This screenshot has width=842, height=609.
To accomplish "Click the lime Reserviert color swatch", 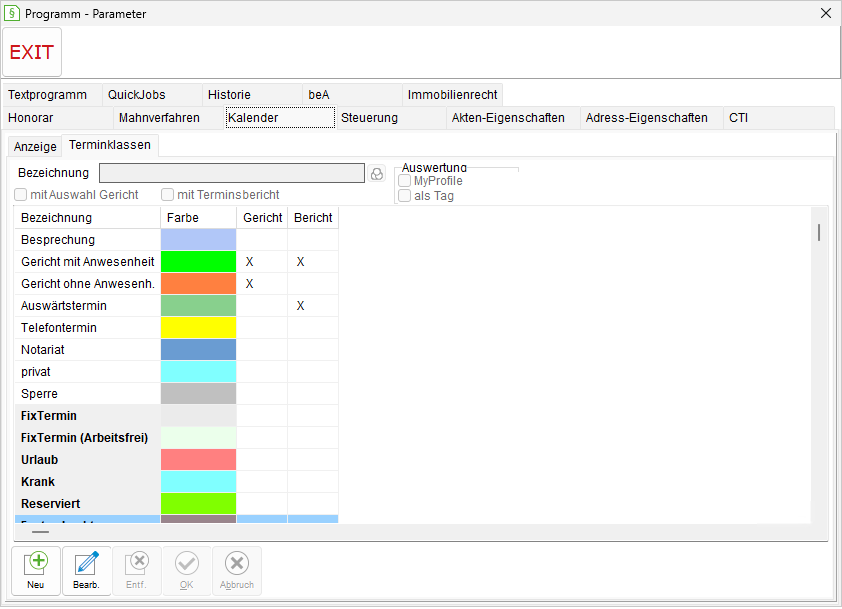I will click(198, 504).
